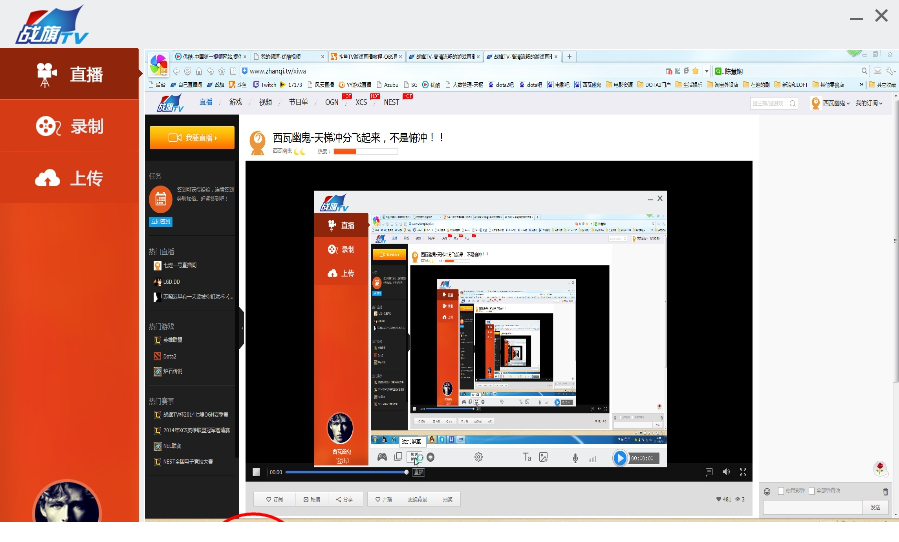This screenshot has height=542, width=899.
Task: Click the favorites star in the address bar
Action: click(x=695, y=71)
